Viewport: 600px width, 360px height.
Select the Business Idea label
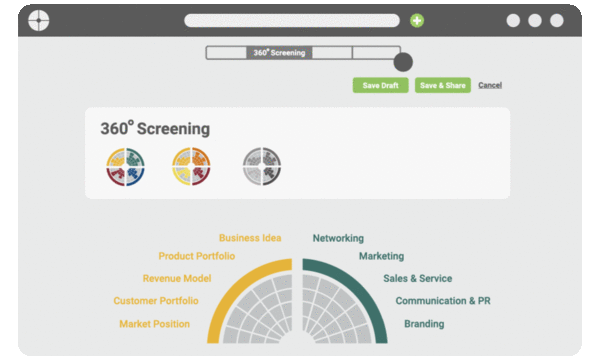click(250, 238)
